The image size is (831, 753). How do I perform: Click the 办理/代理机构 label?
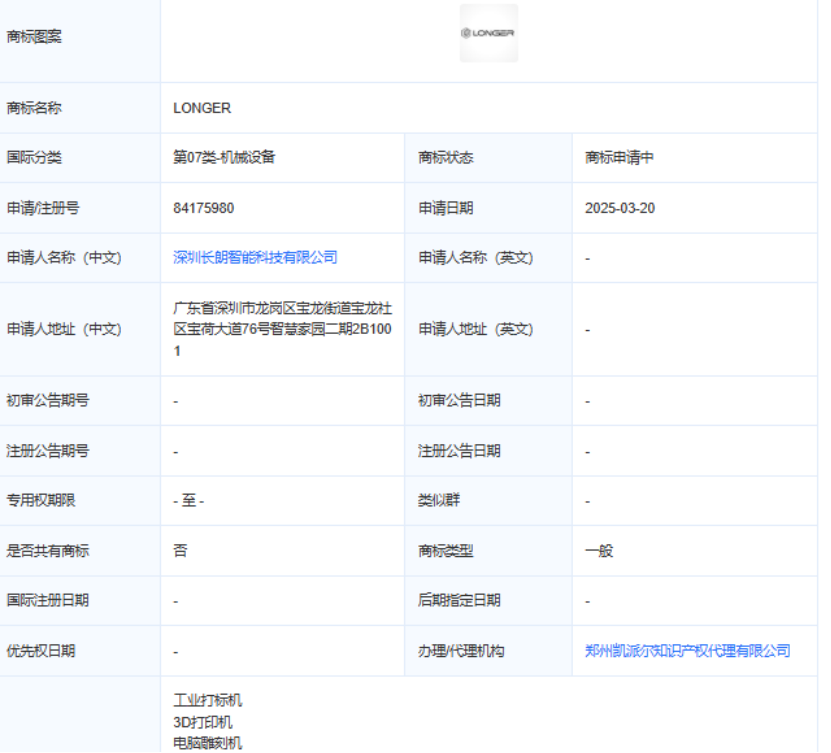pos(461,651)
